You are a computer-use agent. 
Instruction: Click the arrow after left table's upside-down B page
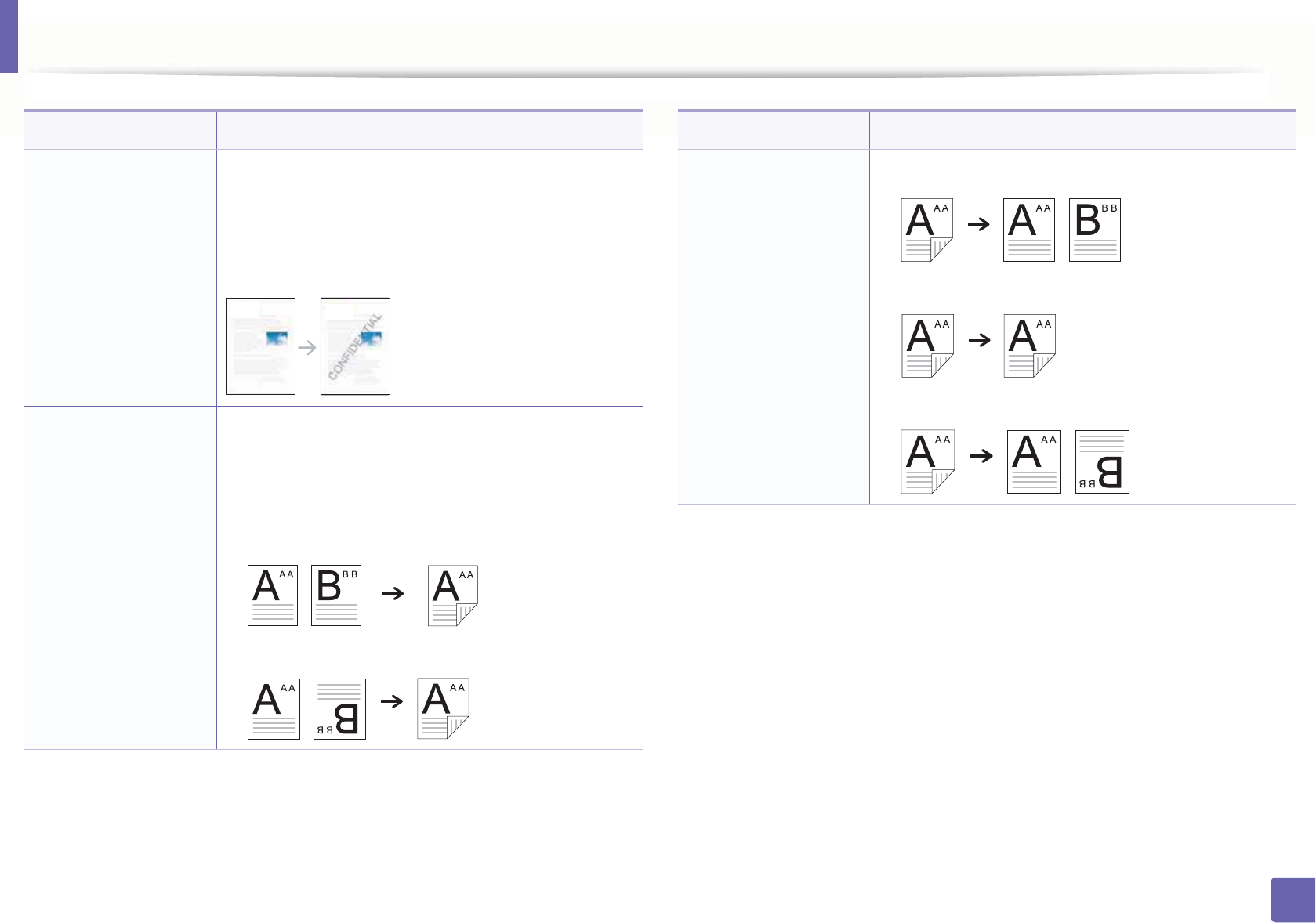(x=391, y=701)
